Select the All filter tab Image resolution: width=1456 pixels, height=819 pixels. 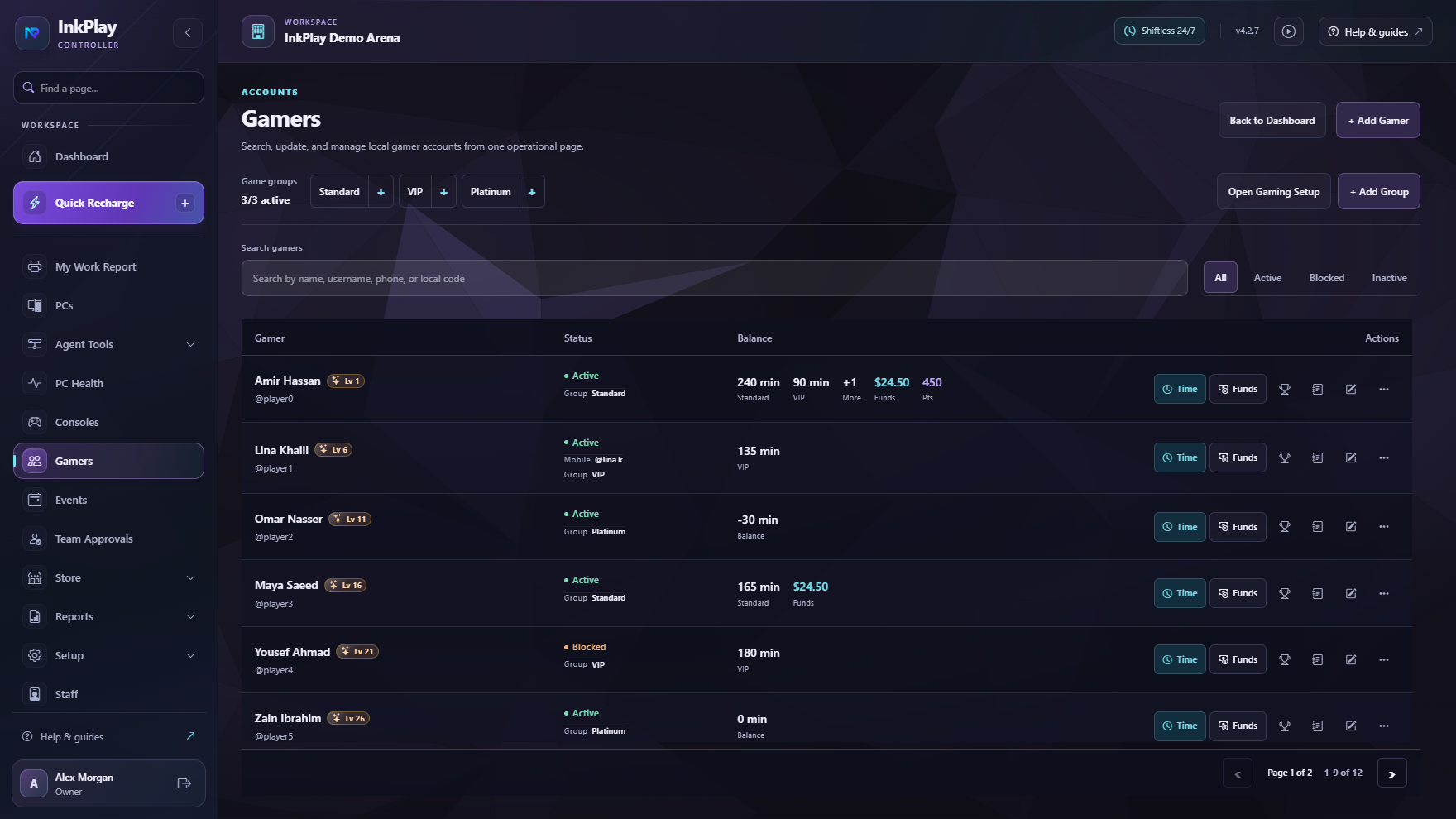tap(1220, 278)
